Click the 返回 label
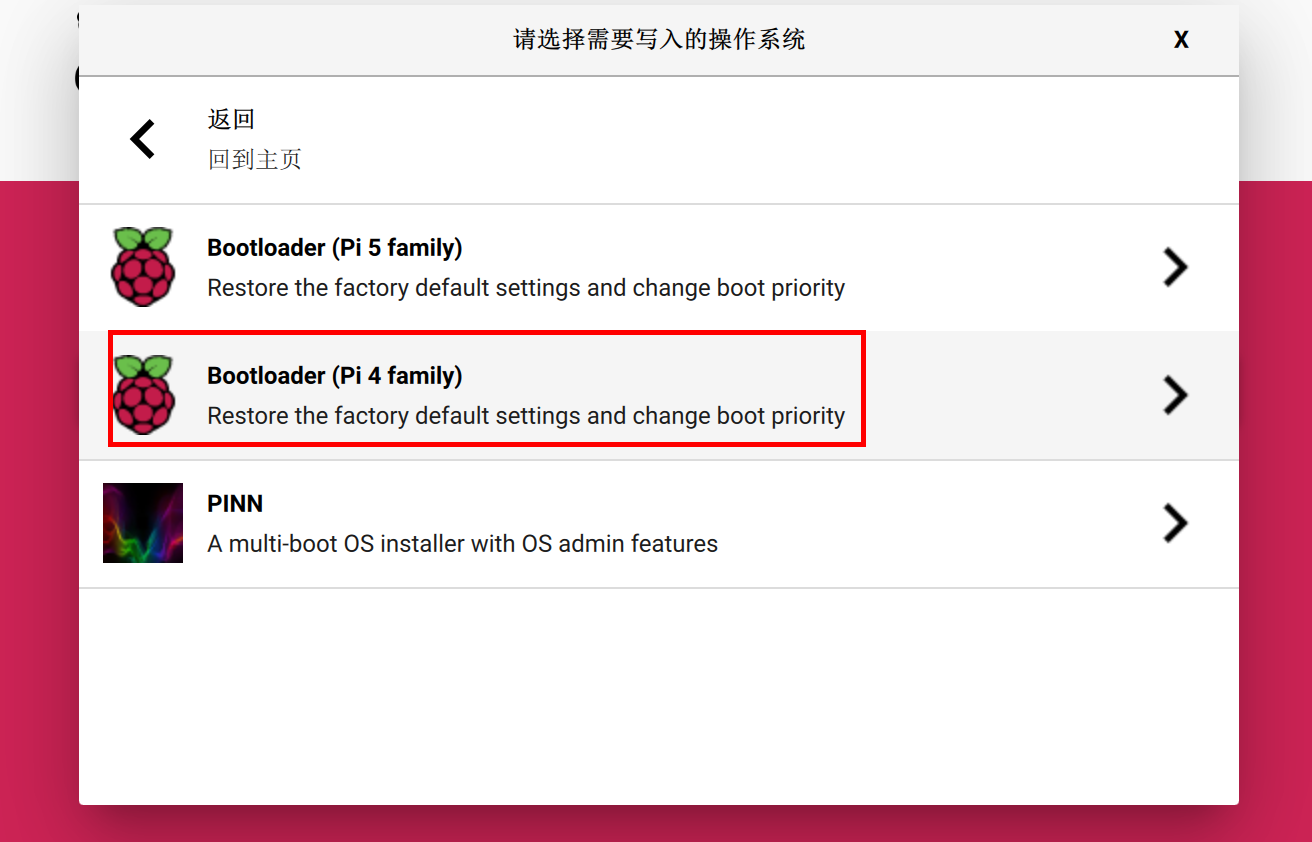 [x=231, y=119]
